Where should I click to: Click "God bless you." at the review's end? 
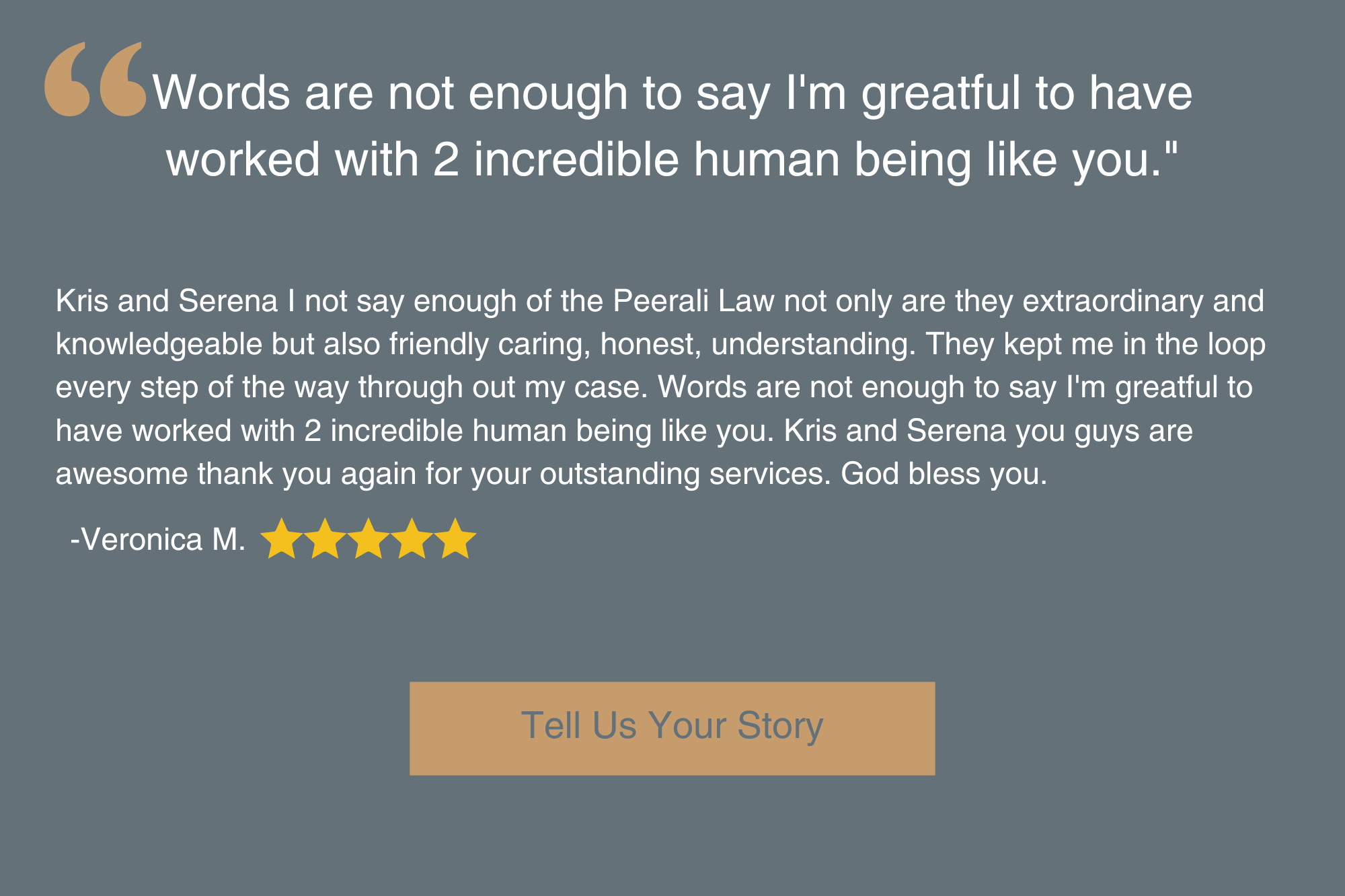[944, 474]
